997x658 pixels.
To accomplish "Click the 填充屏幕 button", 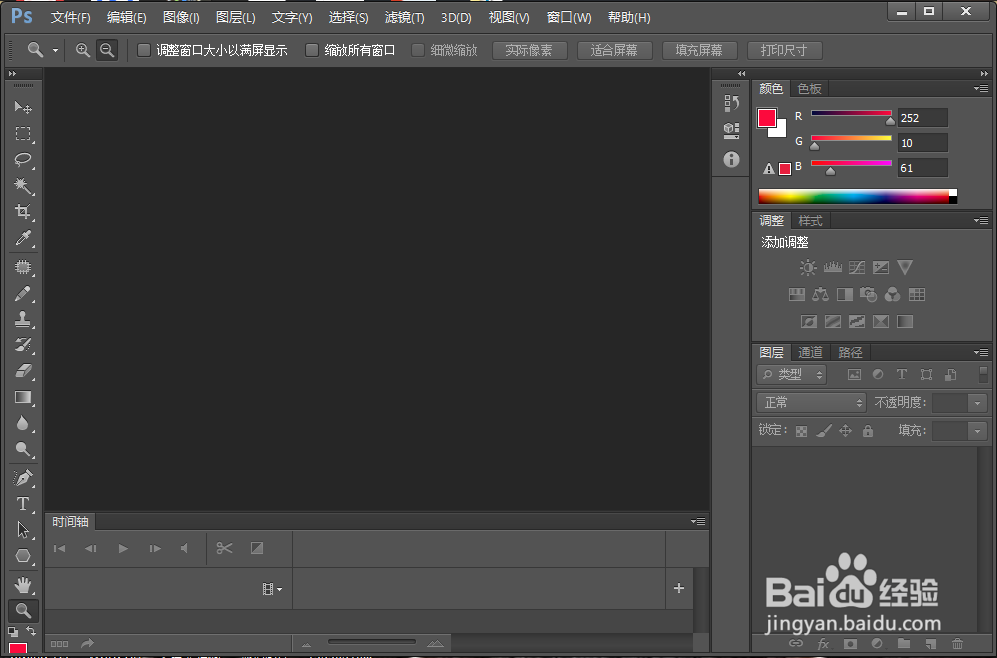I will tap(699, 50).
